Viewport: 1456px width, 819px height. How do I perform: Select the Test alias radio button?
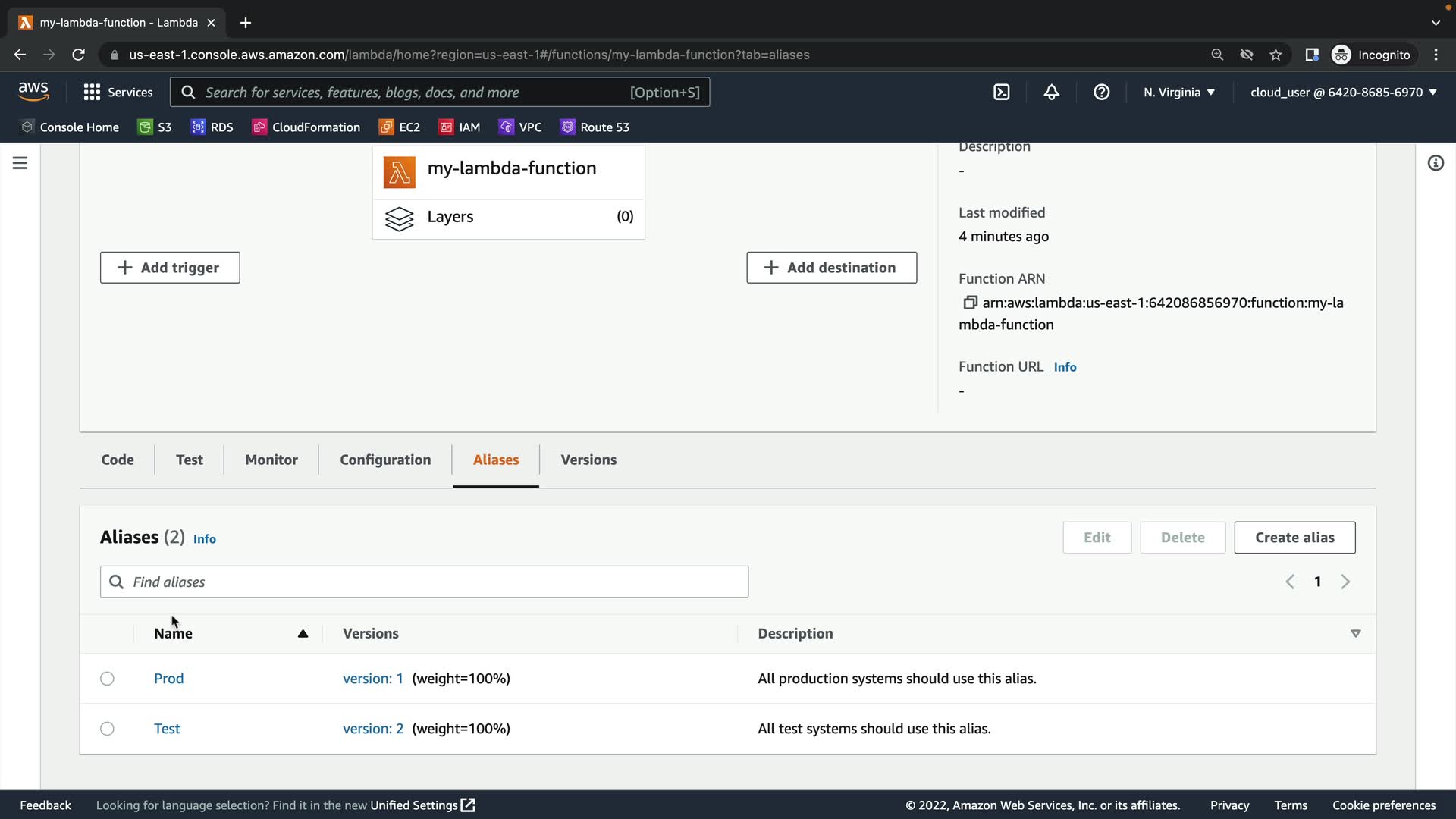pyautogui.click(x=107, y=729)
